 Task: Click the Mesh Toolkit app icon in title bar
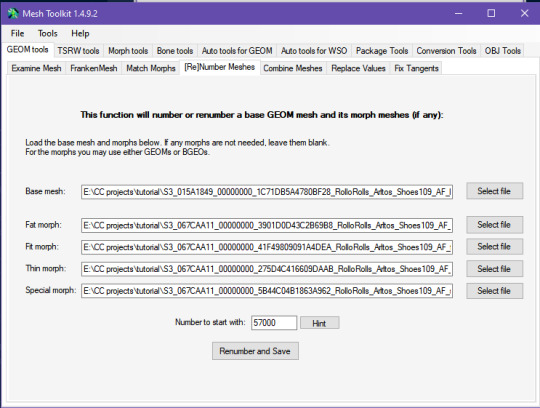13,13
